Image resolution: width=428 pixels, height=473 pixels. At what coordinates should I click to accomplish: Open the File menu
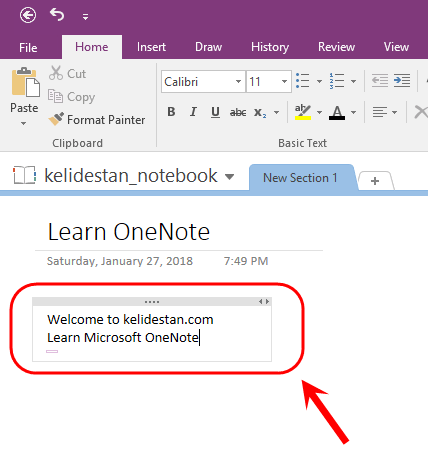(28, 47)
